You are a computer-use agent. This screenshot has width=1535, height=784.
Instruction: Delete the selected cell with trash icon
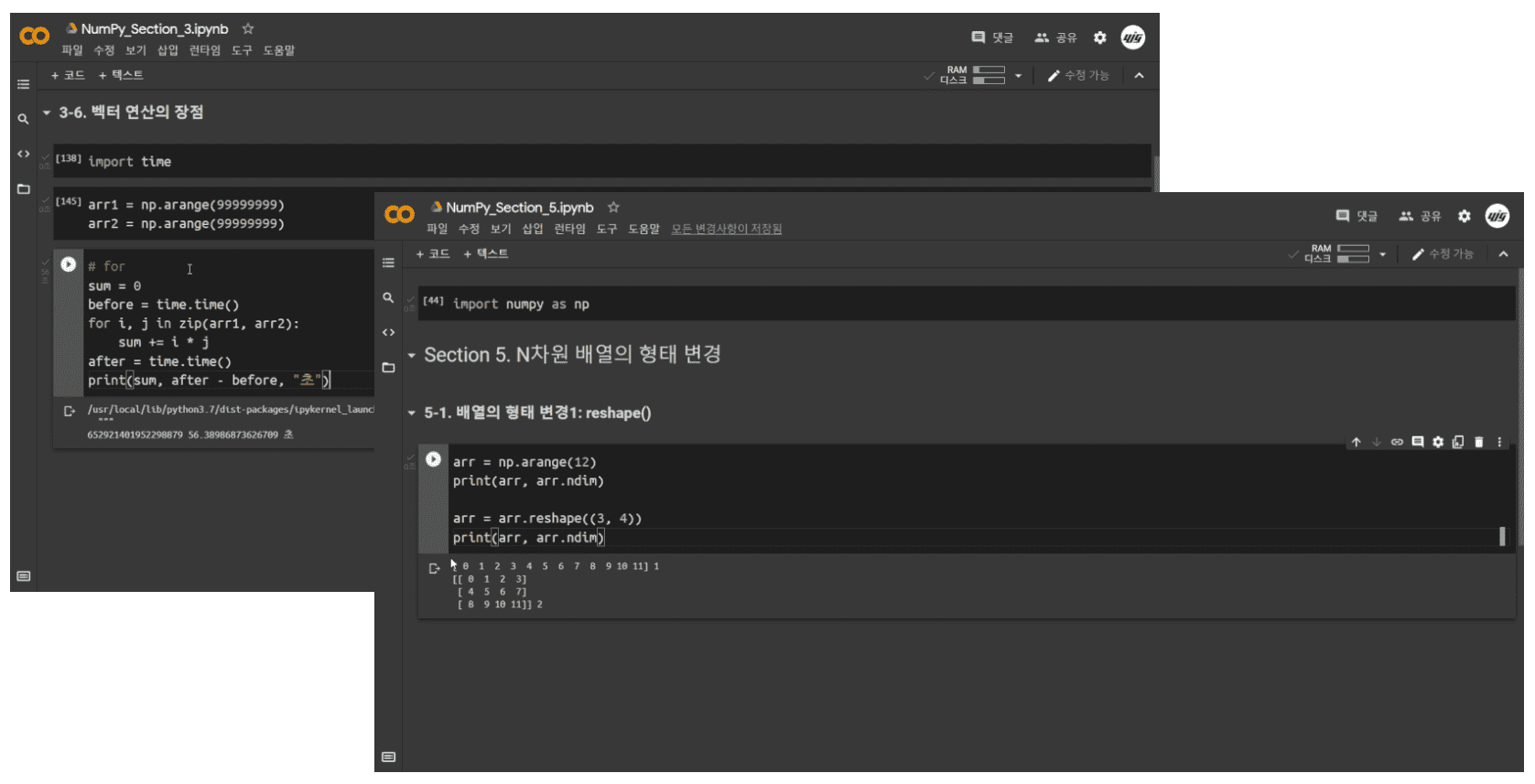[x=1478, y=442]
